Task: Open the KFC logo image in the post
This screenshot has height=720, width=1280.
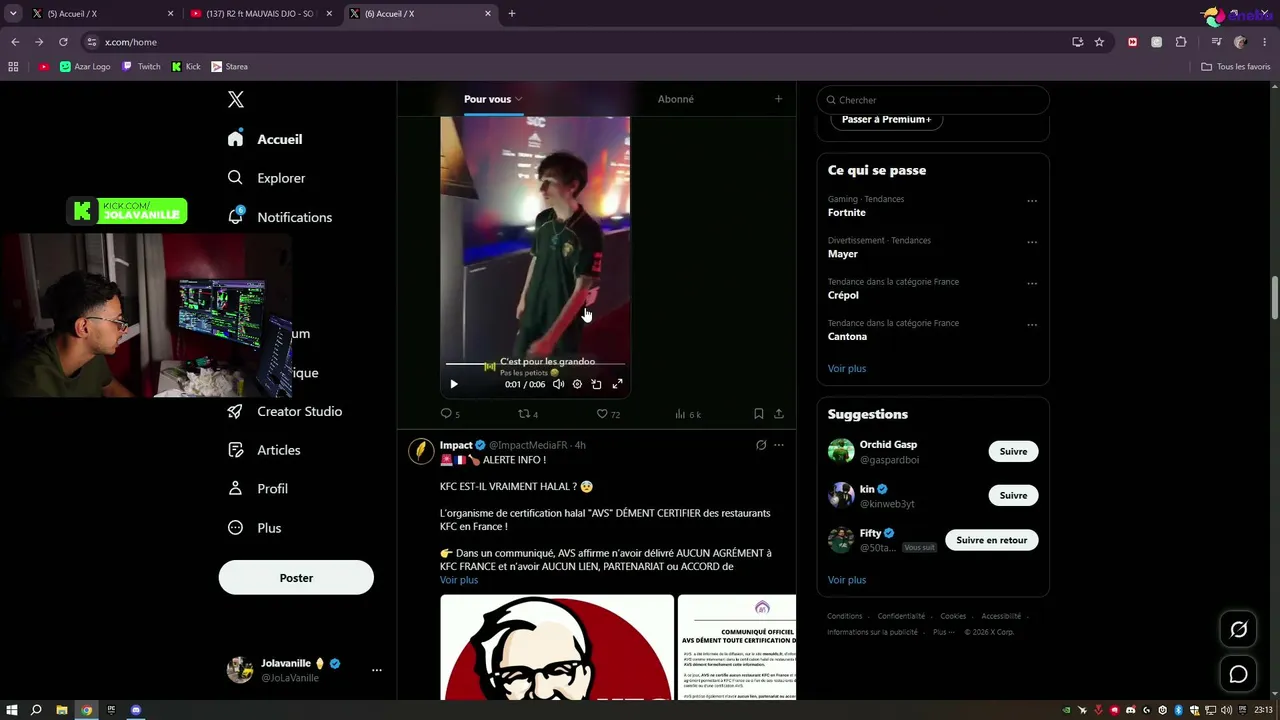Action: point(557,648)
